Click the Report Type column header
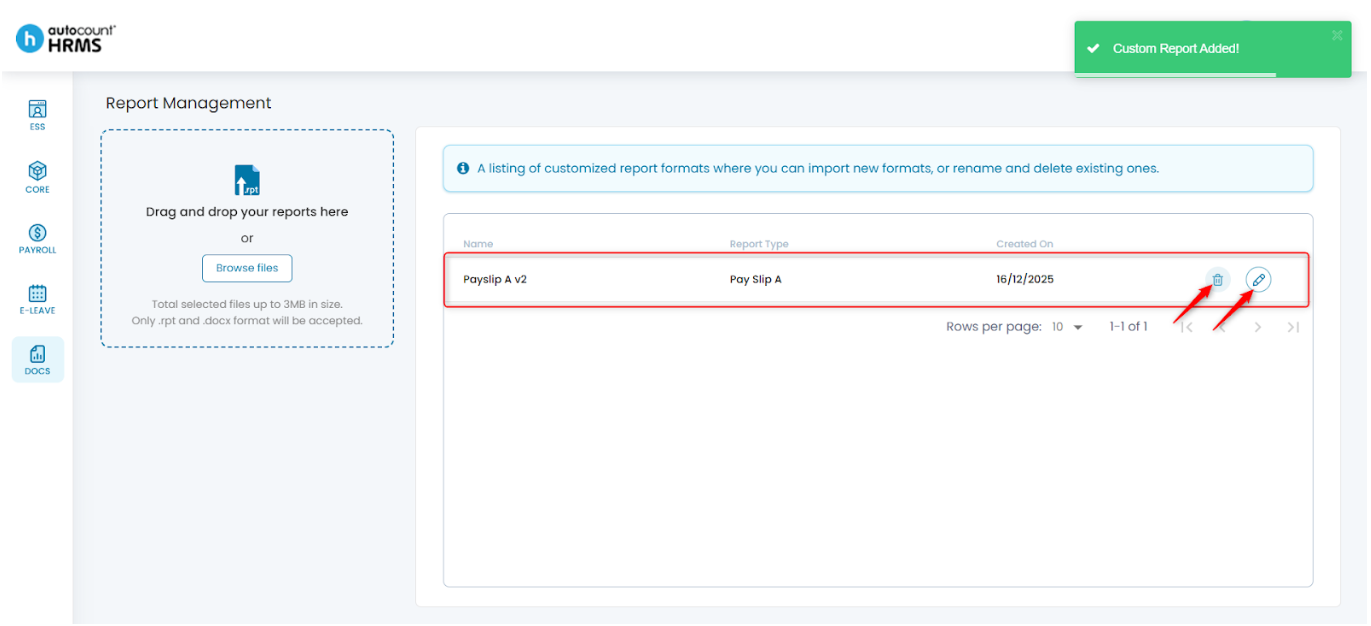 coord(759,244)
